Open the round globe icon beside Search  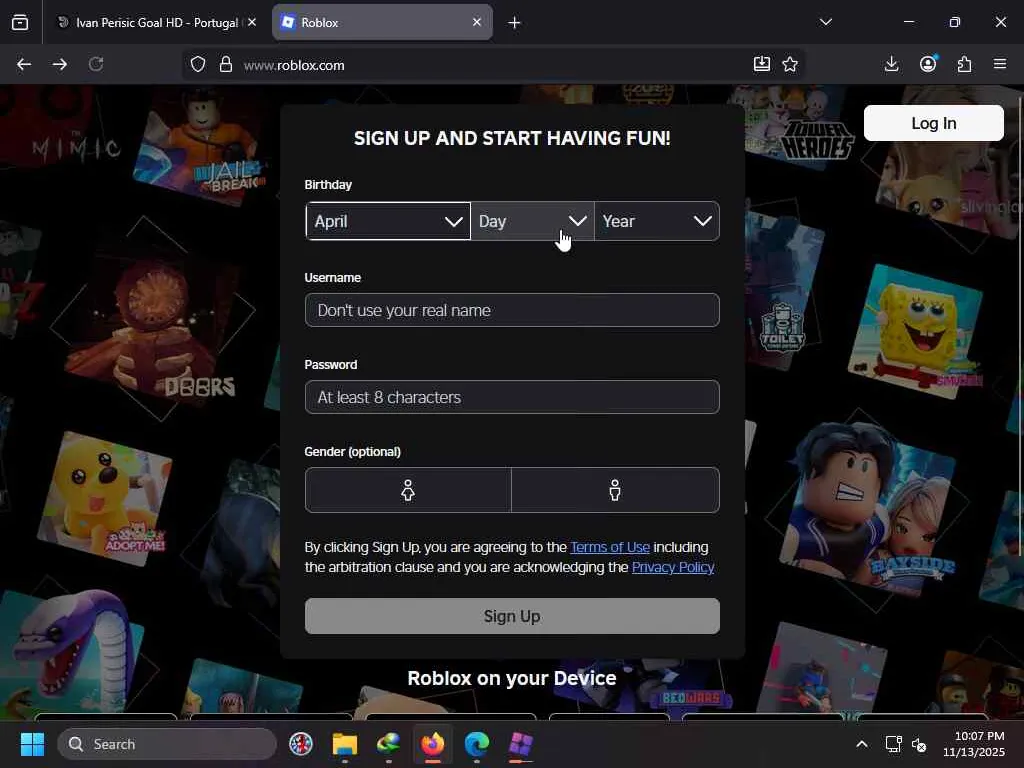coord(301,744)
